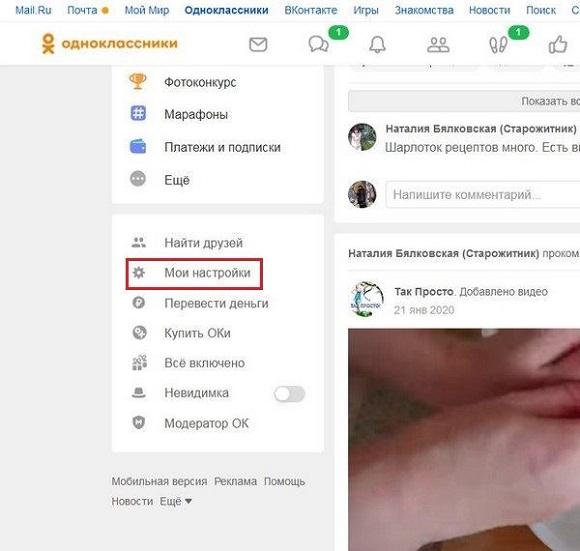
Task: Open discussions chat bubble icon
Action: [x=318, y=45]
